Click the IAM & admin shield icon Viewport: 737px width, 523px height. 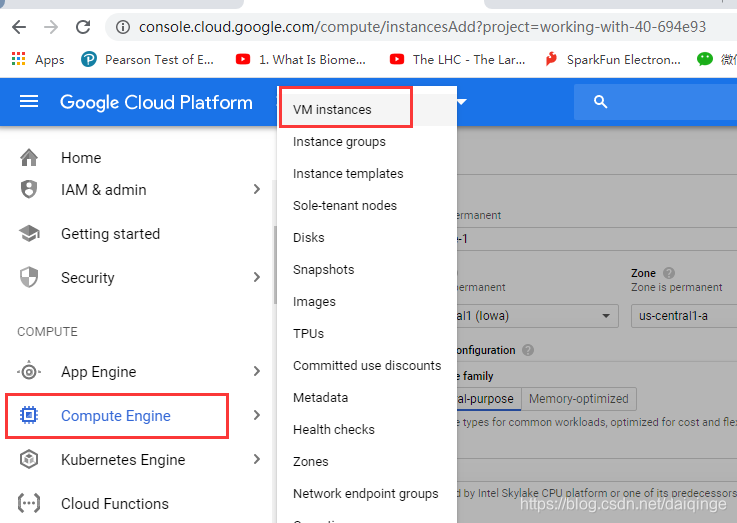point(29,189)
